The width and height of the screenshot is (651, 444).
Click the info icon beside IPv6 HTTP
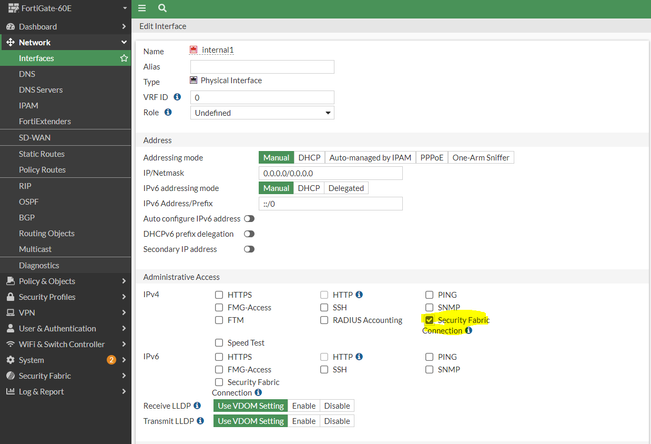tap(359, 357)
